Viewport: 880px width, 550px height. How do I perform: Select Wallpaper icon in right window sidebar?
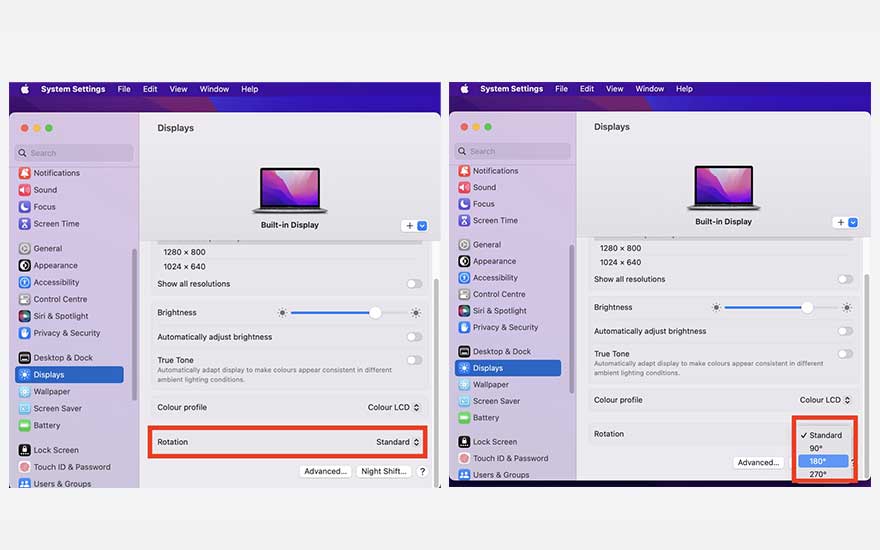pos(464,385)
